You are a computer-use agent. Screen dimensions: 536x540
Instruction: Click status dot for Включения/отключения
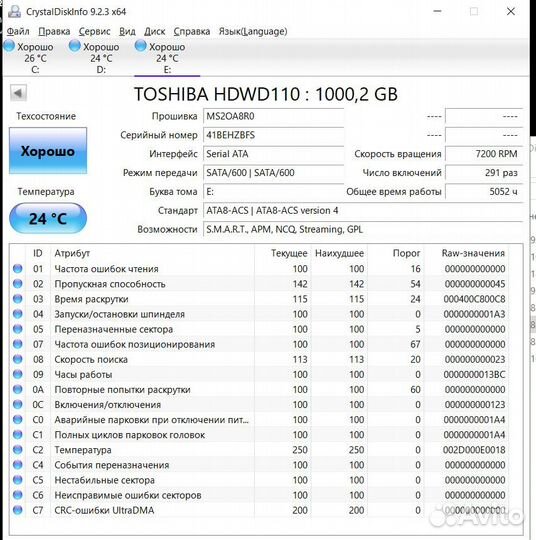18,405
